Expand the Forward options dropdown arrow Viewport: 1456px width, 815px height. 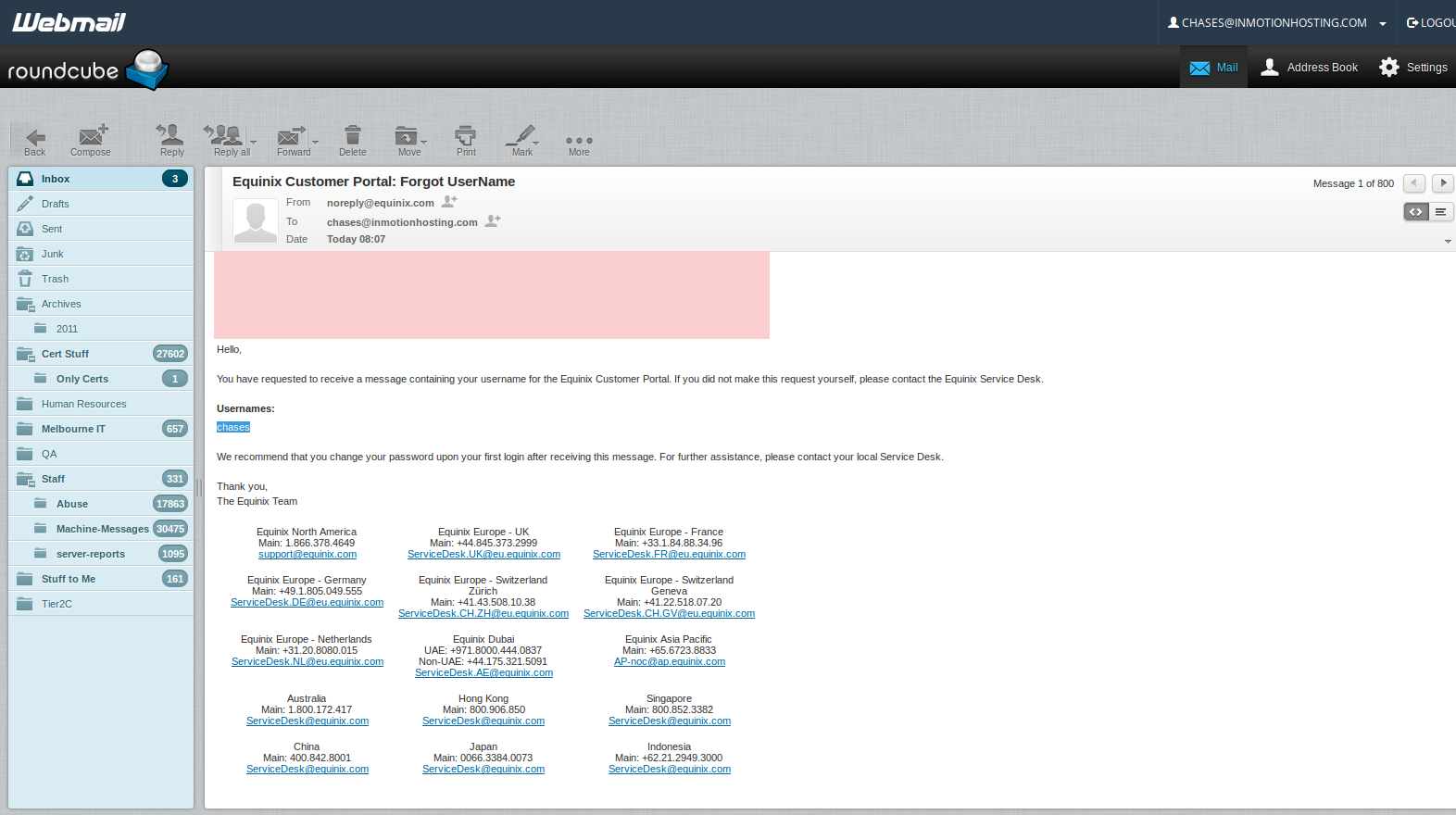(316, 143)
